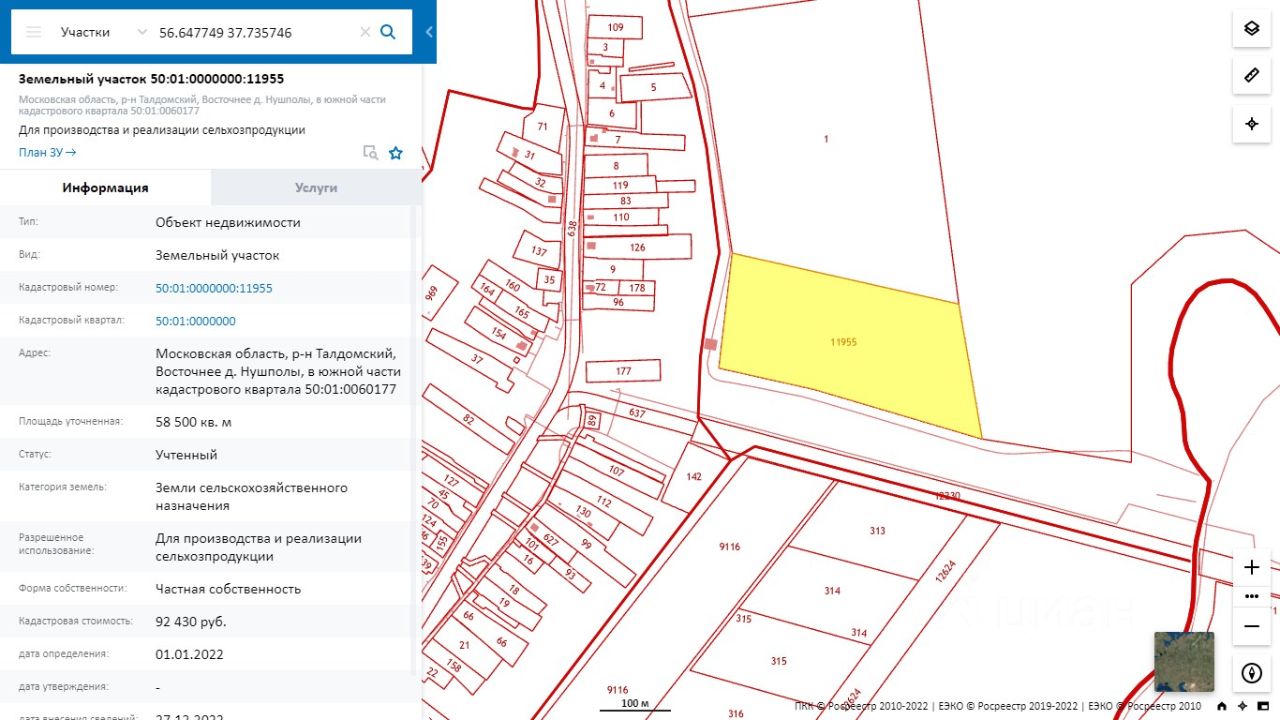Click home icon in bottom bar
The height and width of the screenshot is (720, 1280).
1222,706
